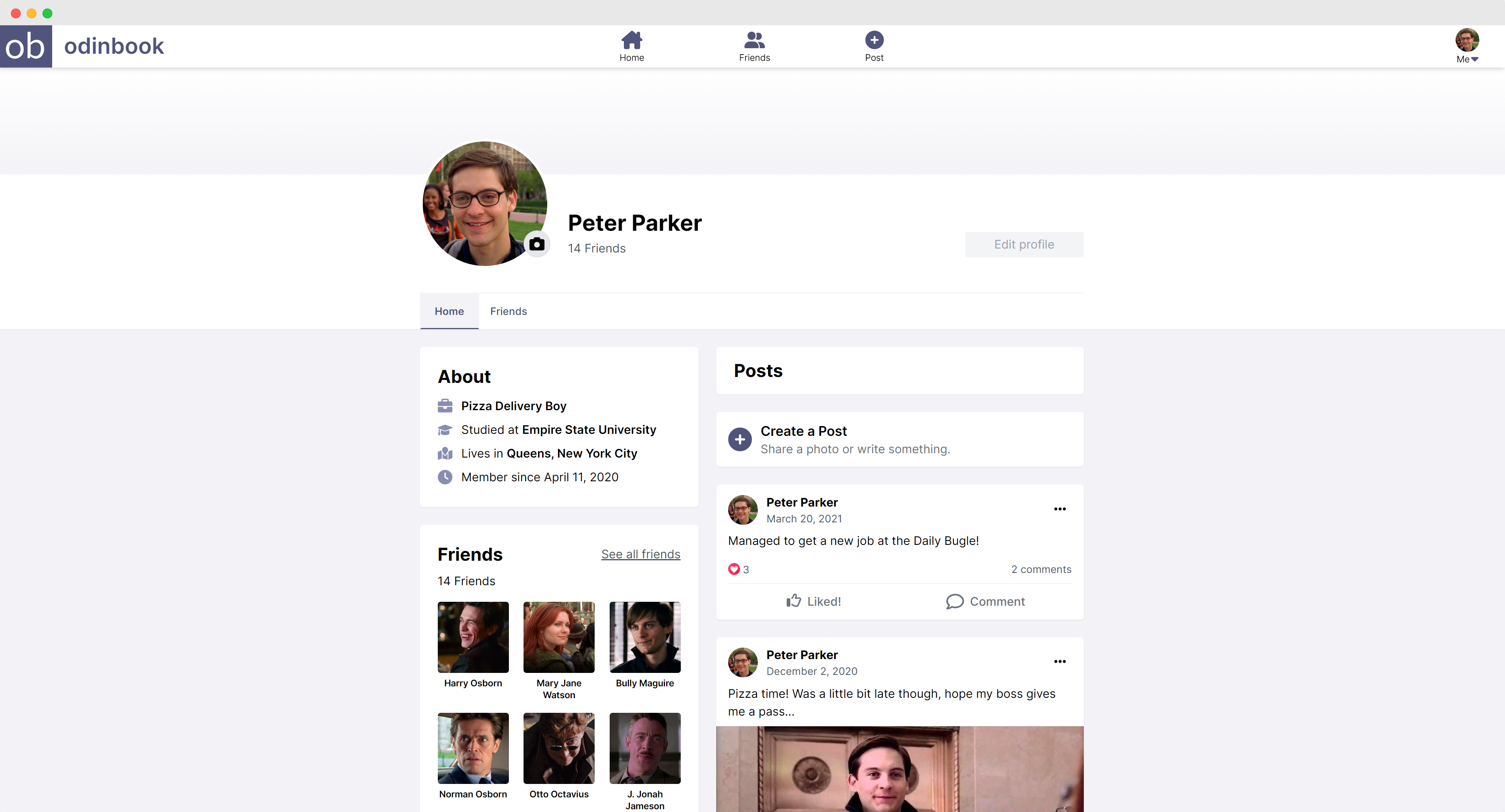Click the Post plus icon in navbar

874,40
